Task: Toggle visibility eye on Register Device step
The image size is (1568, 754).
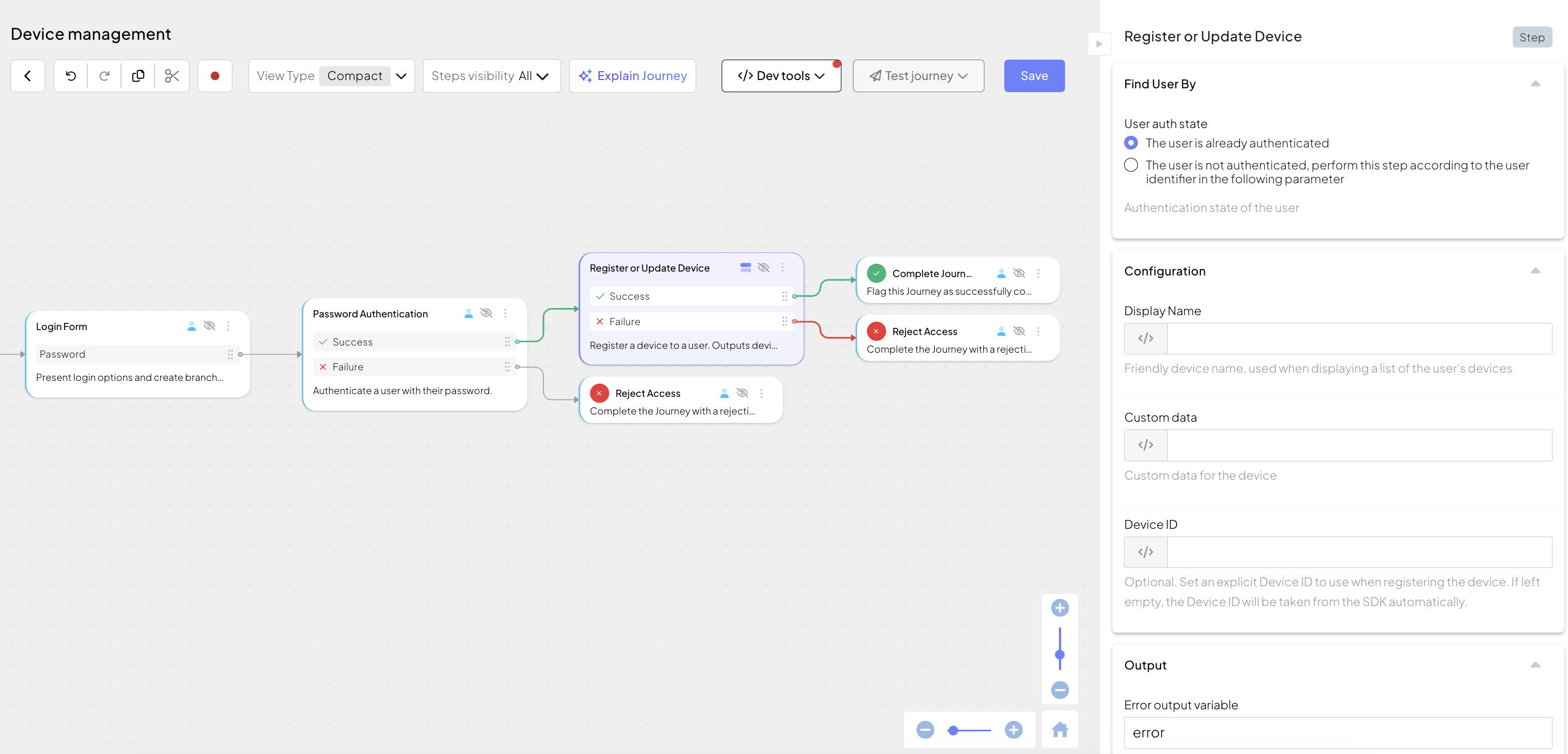Action: (764, 268)
